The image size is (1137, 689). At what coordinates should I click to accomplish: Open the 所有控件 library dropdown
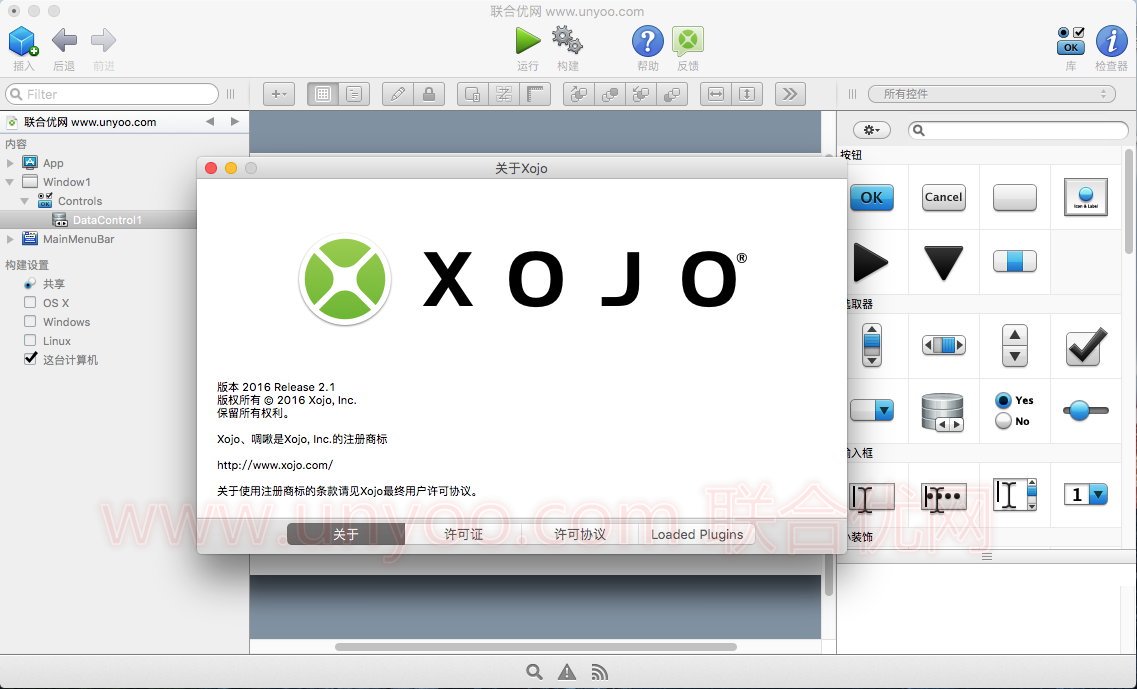[992, 94]
